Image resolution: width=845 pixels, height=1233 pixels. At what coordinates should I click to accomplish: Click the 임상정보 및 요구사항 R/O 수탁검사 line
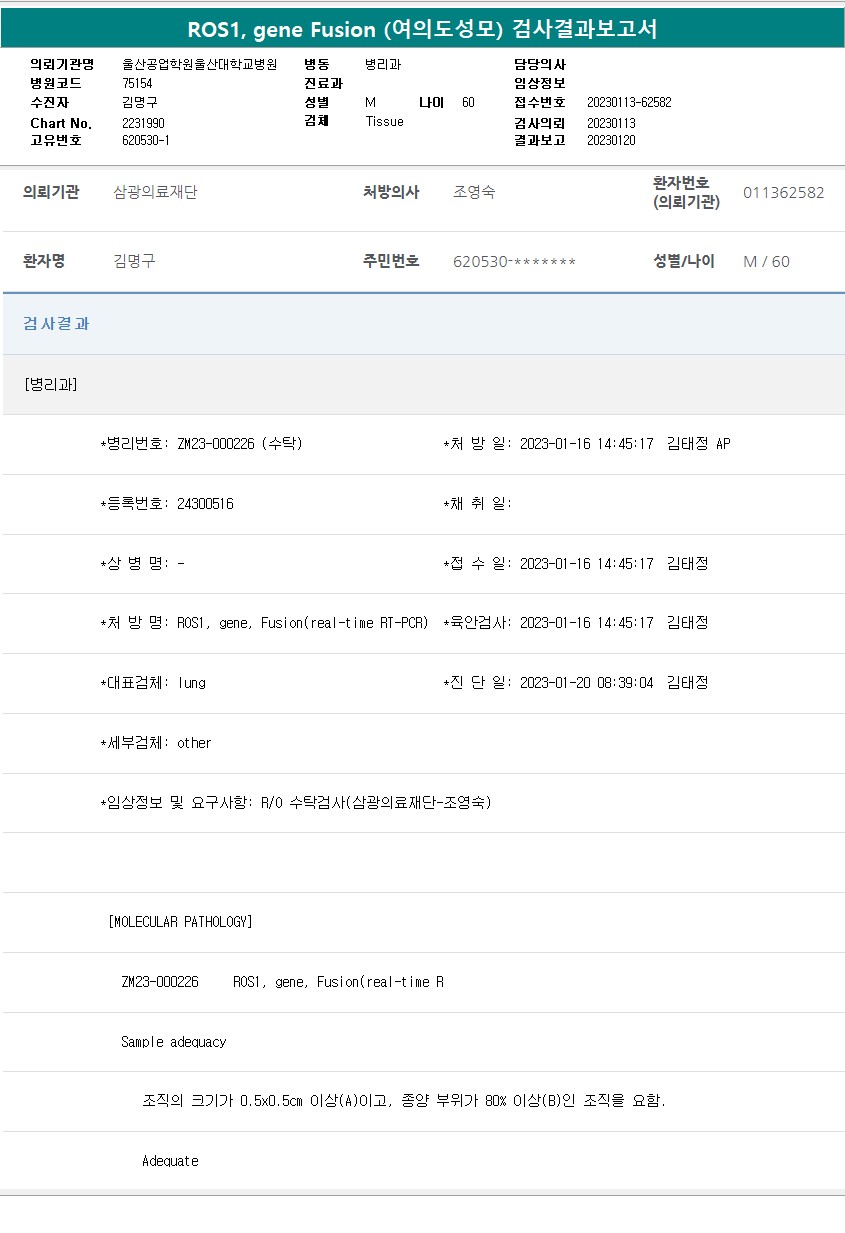pyautogui.click(x=296, y=803)
